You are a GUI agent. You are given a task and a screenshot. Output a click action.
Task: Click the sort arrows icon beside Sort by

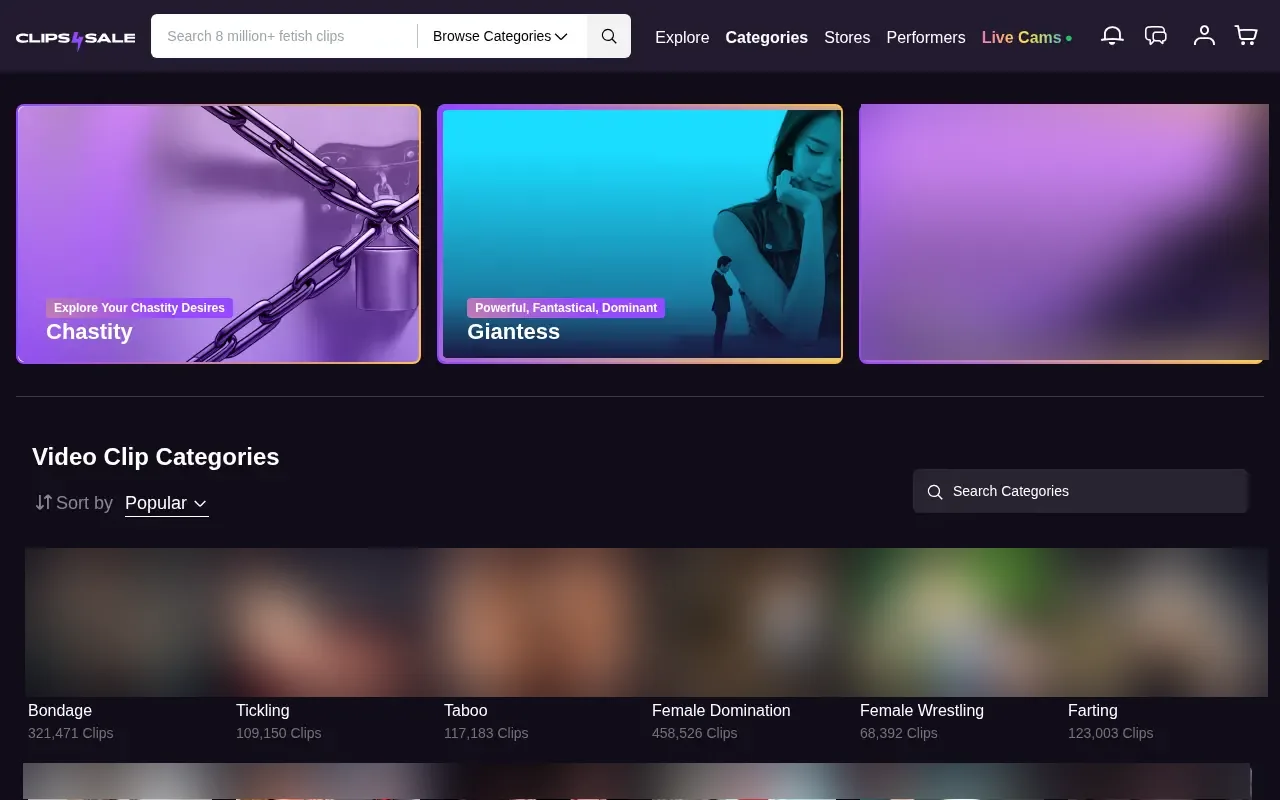click(43, 502)
